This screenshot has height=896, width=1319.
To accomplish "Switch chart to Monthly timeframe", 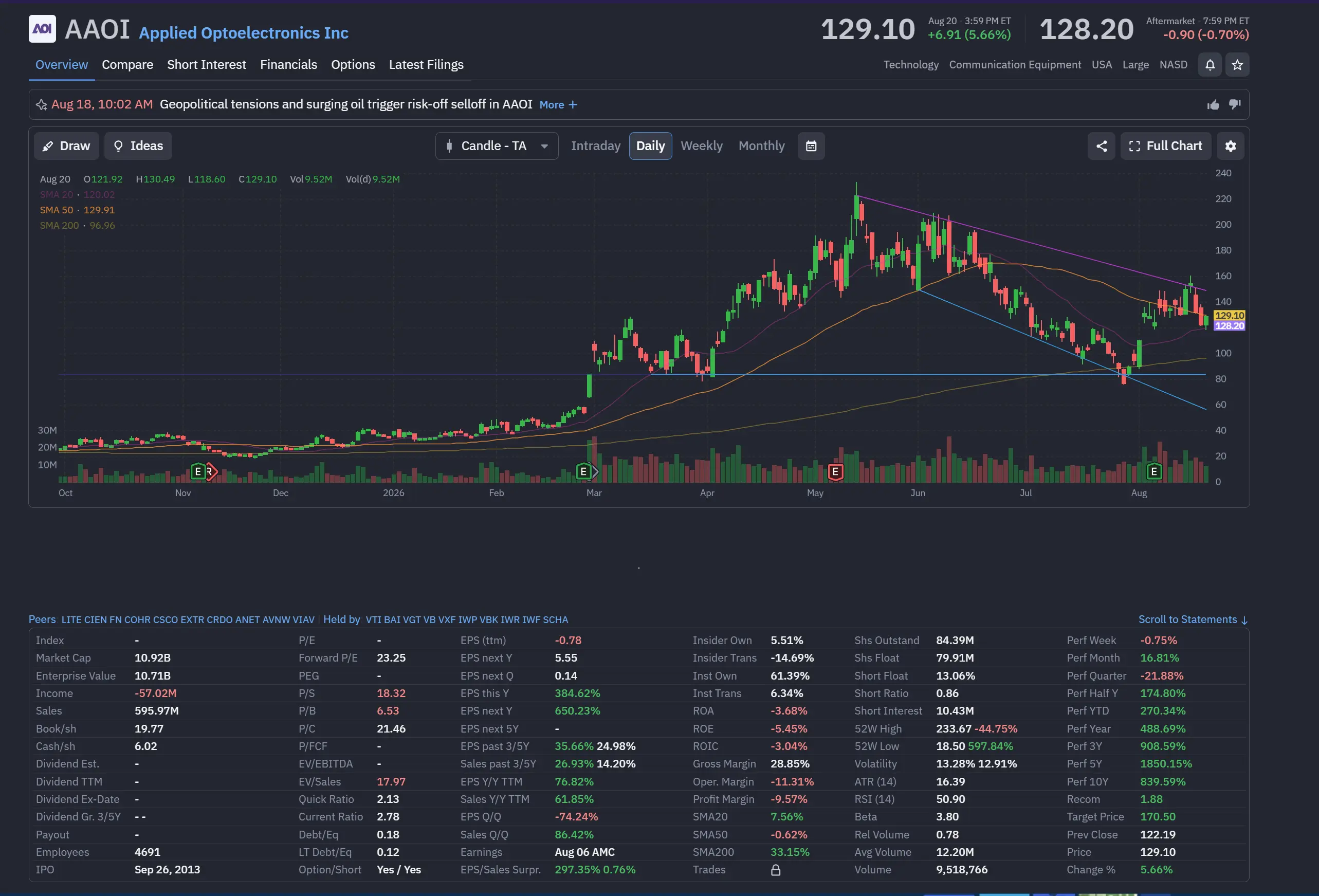I will click(x=761, y=146).
